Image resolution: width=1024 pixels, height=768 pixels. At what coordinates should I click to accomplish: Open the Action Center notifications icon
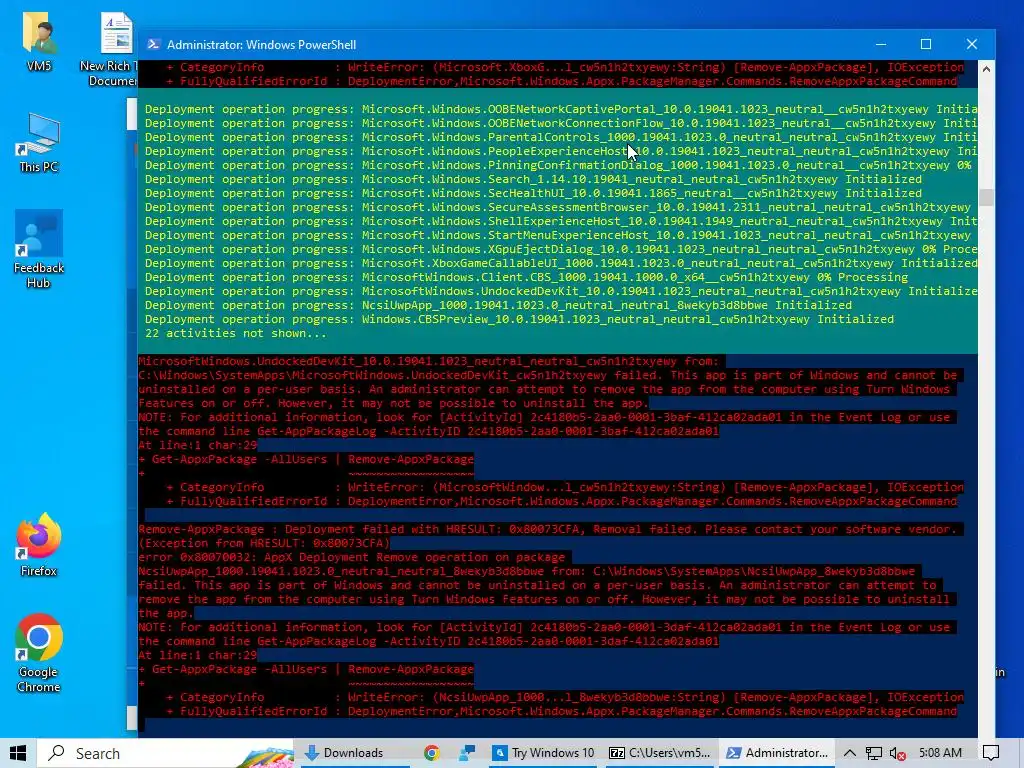coord(991,753)
